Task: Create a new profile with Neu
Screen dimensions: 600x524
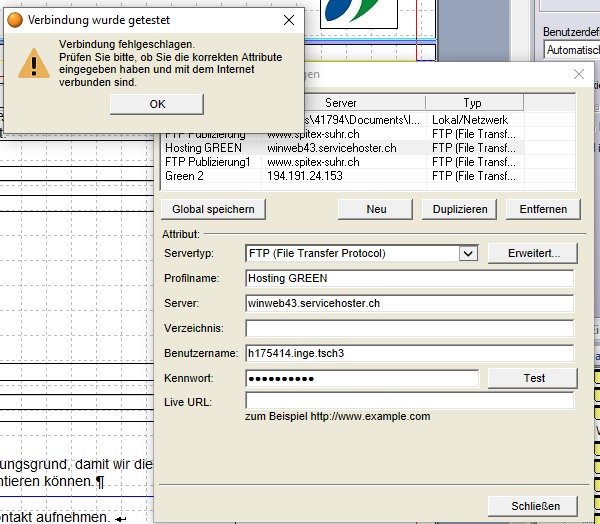Action: point(376,209)
